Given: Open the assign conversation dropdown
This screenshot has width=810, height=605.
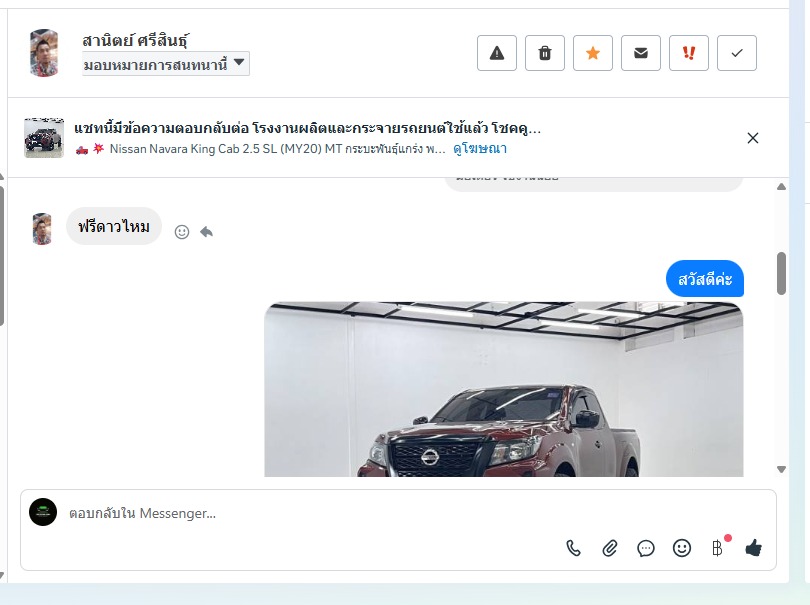Looking at the screenshot, I should [x=166, y=64].
